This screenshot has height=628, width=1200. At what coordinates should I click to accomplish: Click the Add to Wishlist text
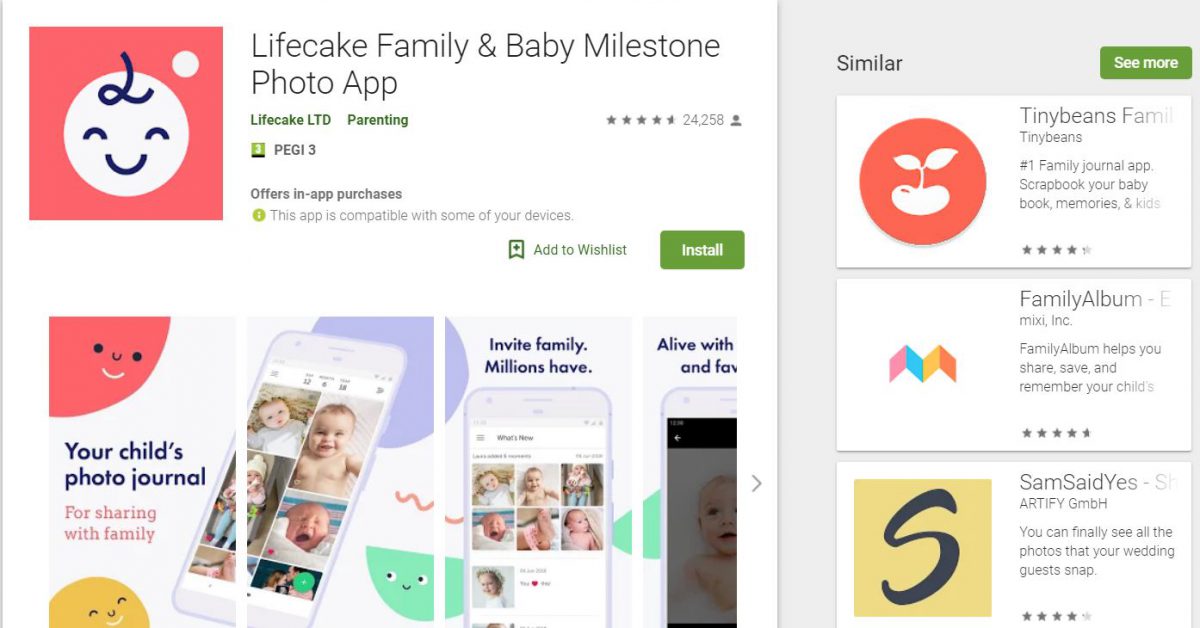[580, 250]
